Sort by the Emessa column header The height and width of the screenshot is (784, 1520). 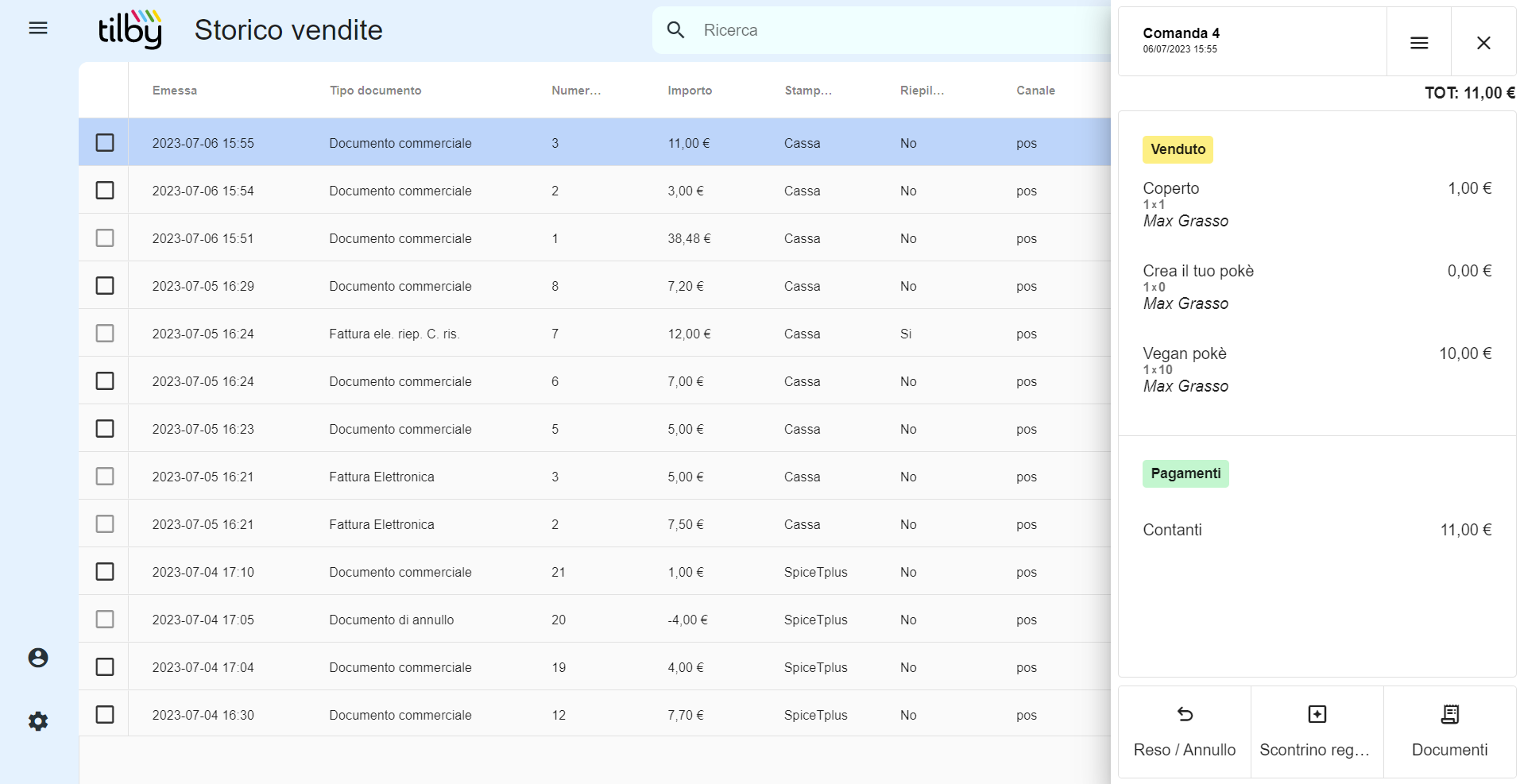pos(175,91)
